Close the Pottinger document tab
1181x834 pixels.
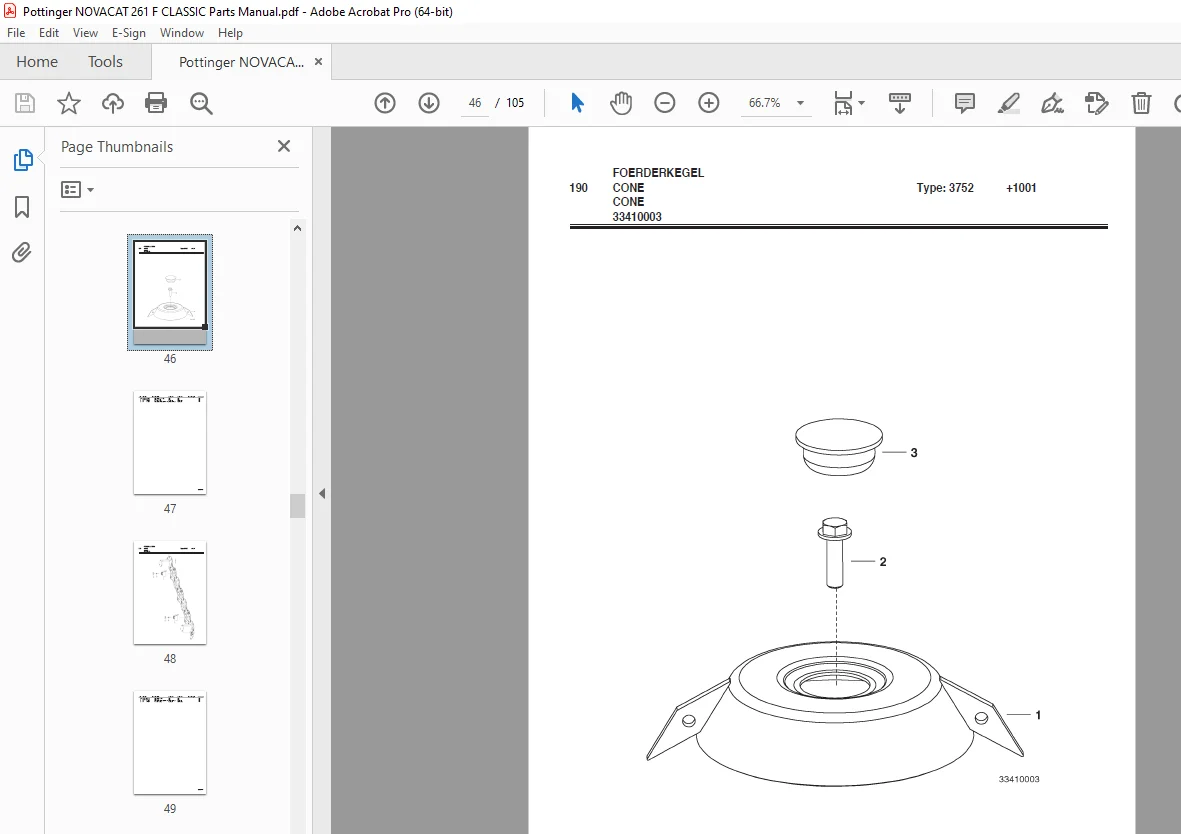tap(319, 62)
